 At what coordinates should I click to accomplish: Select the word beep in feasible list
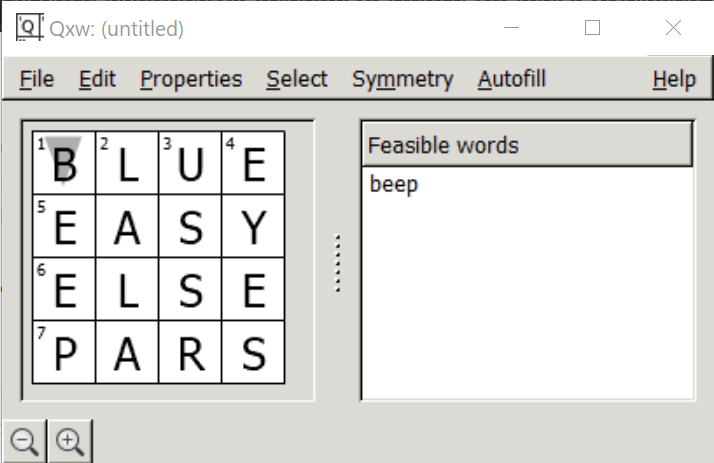[394, 184]
